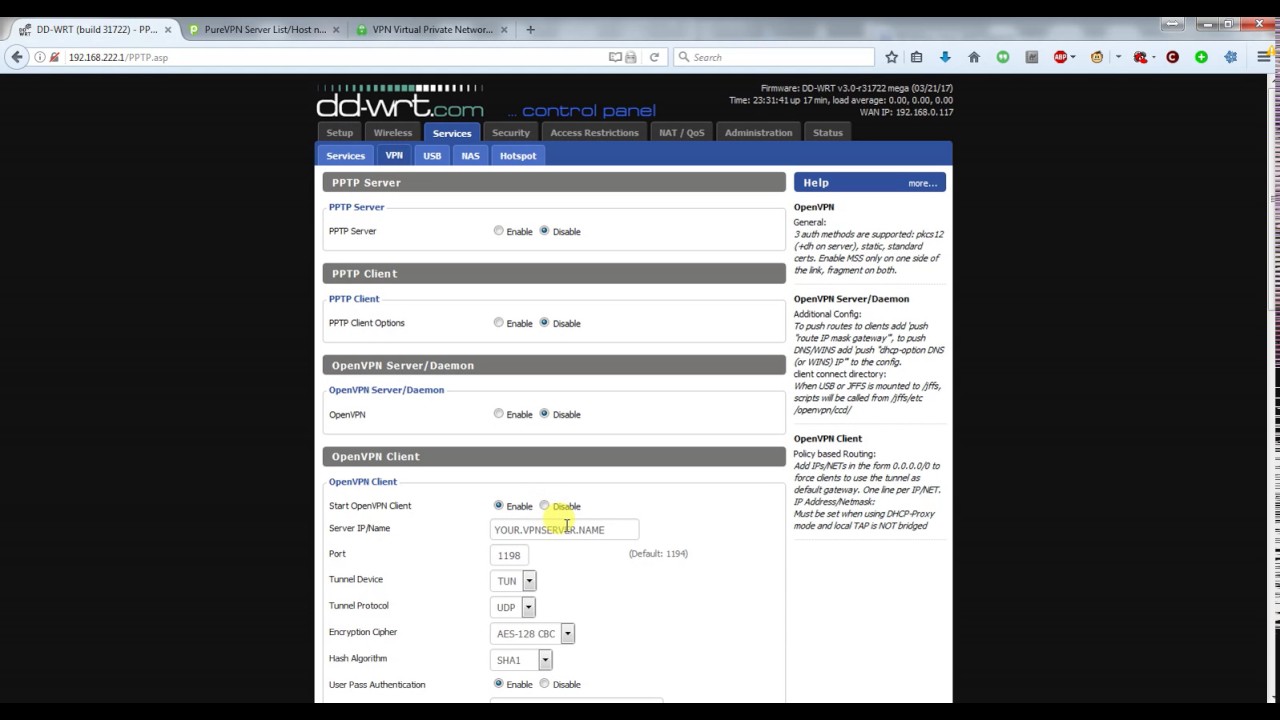Click the Adblock Plus ABP icon
This screenshot has height=720, width=1280.
(1060, 57)
